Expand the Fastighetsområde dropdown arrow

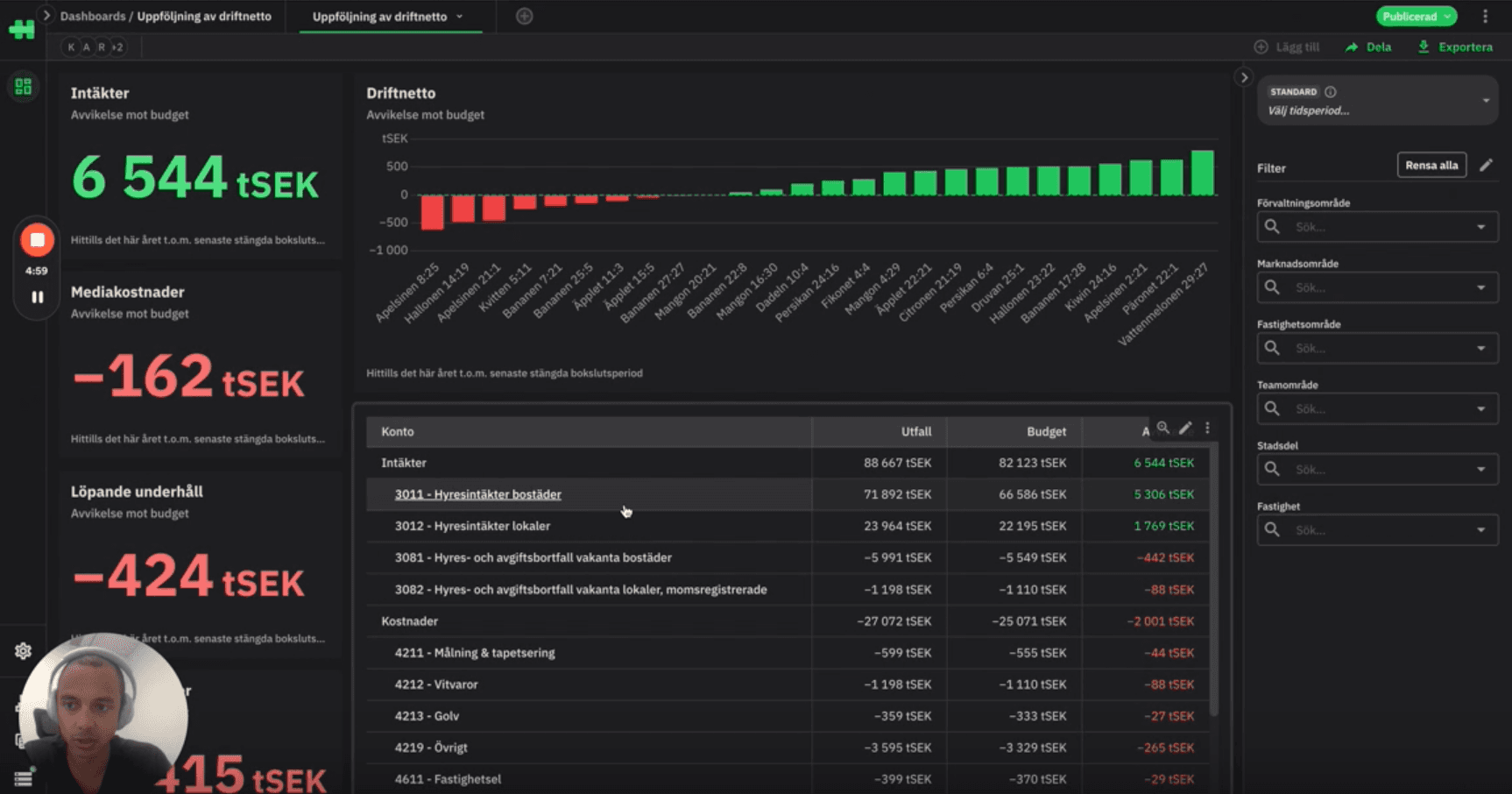pos(1481,348)
